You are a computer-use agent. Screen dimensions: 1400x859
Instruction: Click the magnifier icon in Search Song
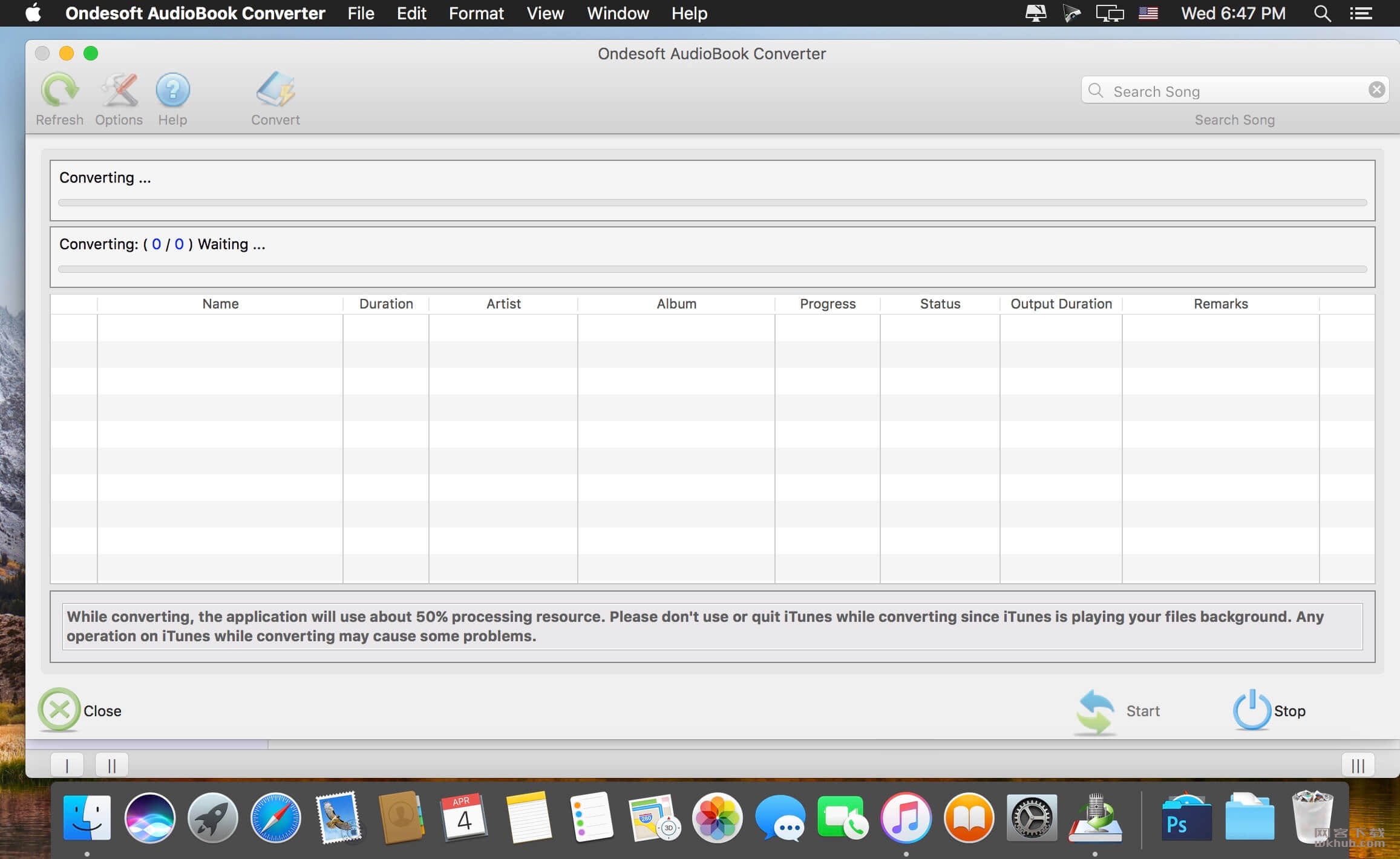click(x=1096, y=91)
